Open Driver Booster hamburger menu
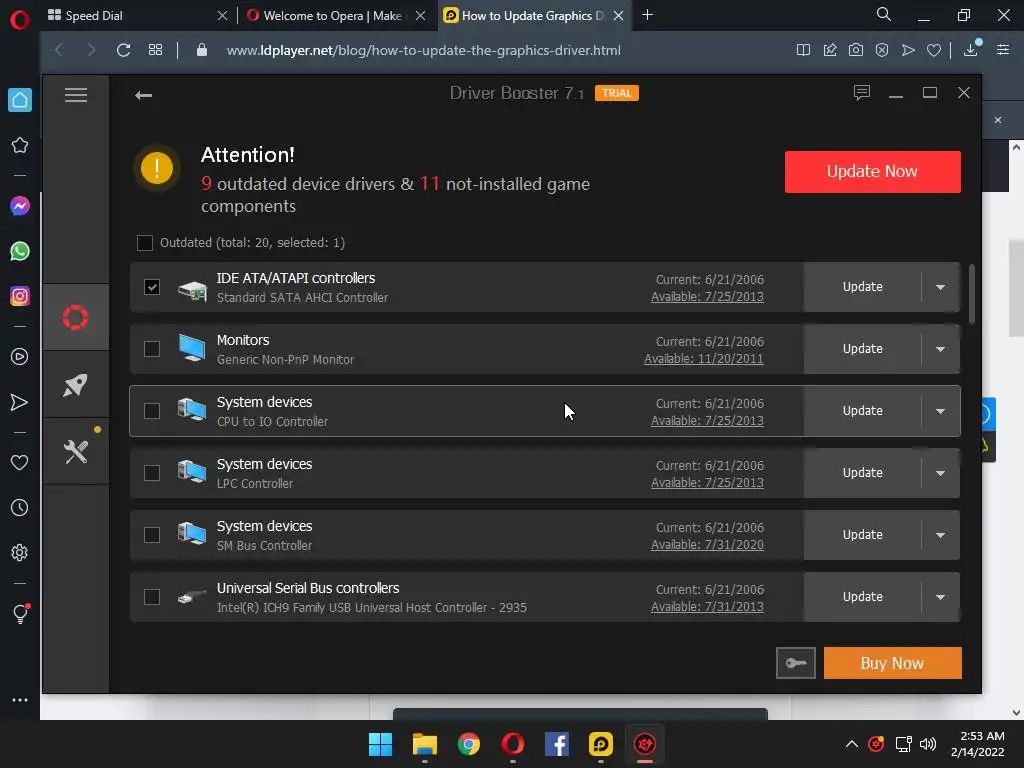The height and width of the screenshot is (768, 1024). click(76, 95)
